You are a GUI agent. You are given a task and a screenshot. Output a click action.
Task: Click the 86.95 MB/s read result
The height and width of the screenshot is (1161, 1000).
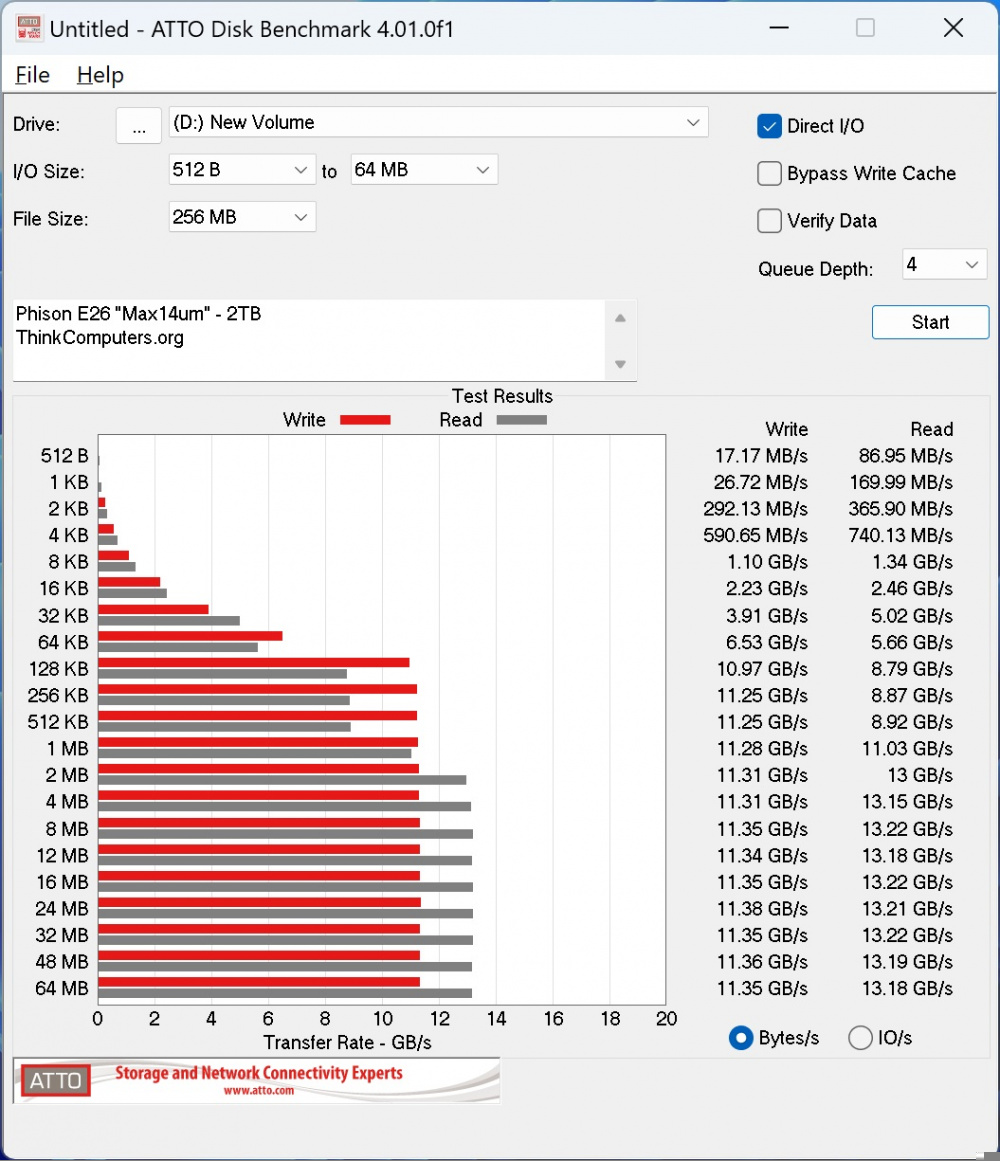(x=905, y=455)
